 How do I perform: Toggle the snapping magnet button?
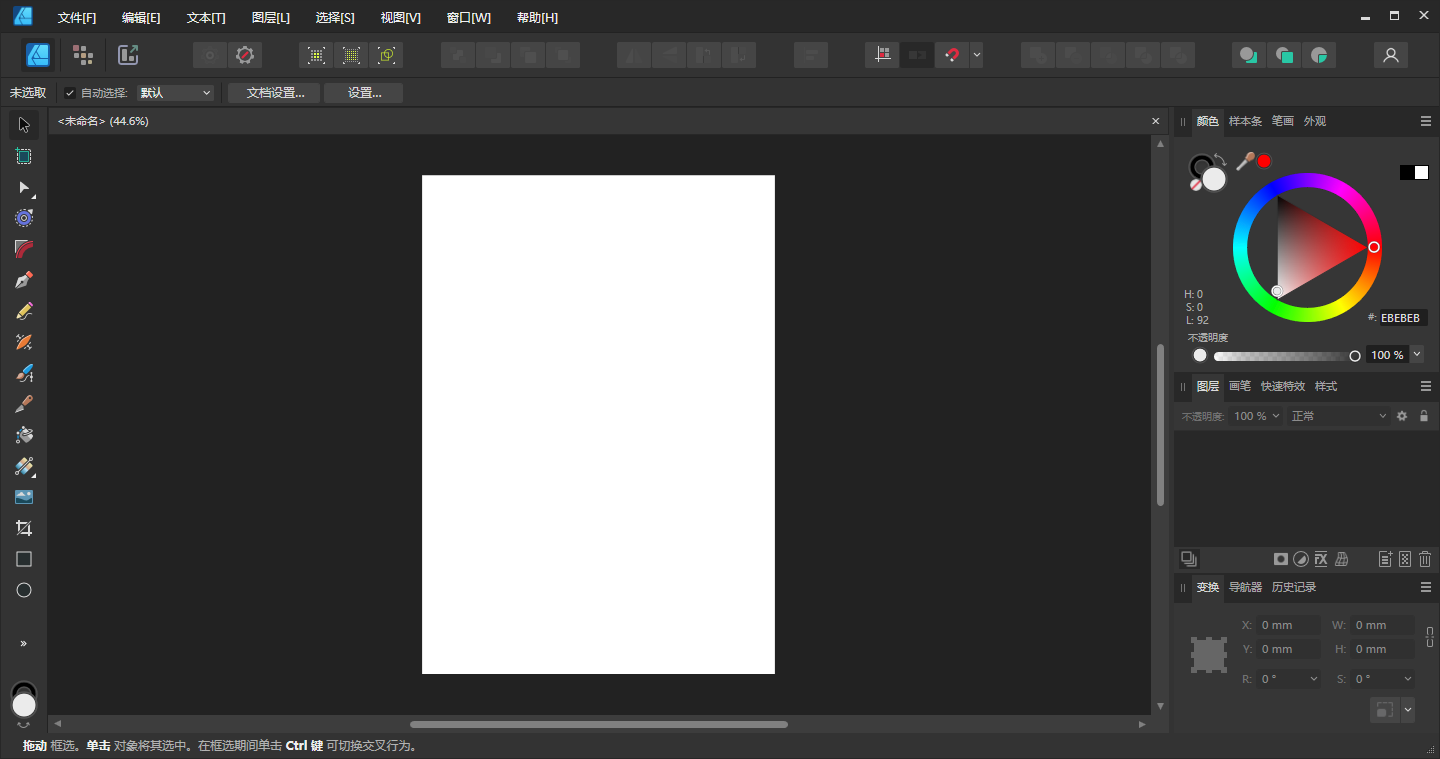[x=951, y=55]
